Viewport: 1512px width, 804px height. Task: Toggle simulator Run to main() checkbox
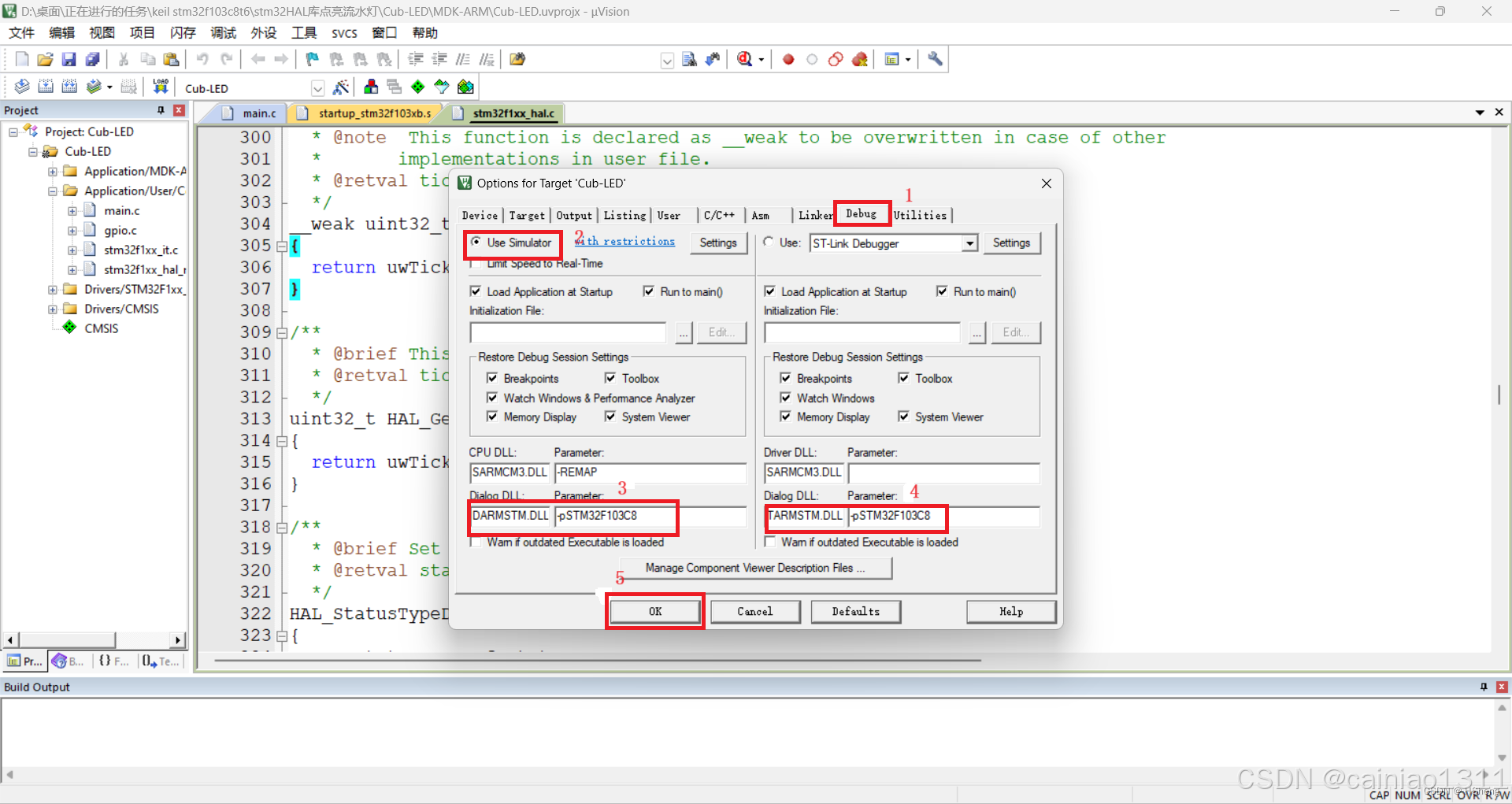click(649, 291)
